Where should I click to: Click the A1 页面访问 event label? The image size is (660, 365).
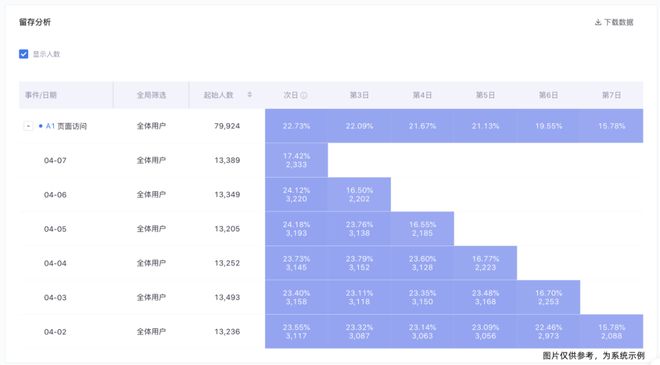66,126
